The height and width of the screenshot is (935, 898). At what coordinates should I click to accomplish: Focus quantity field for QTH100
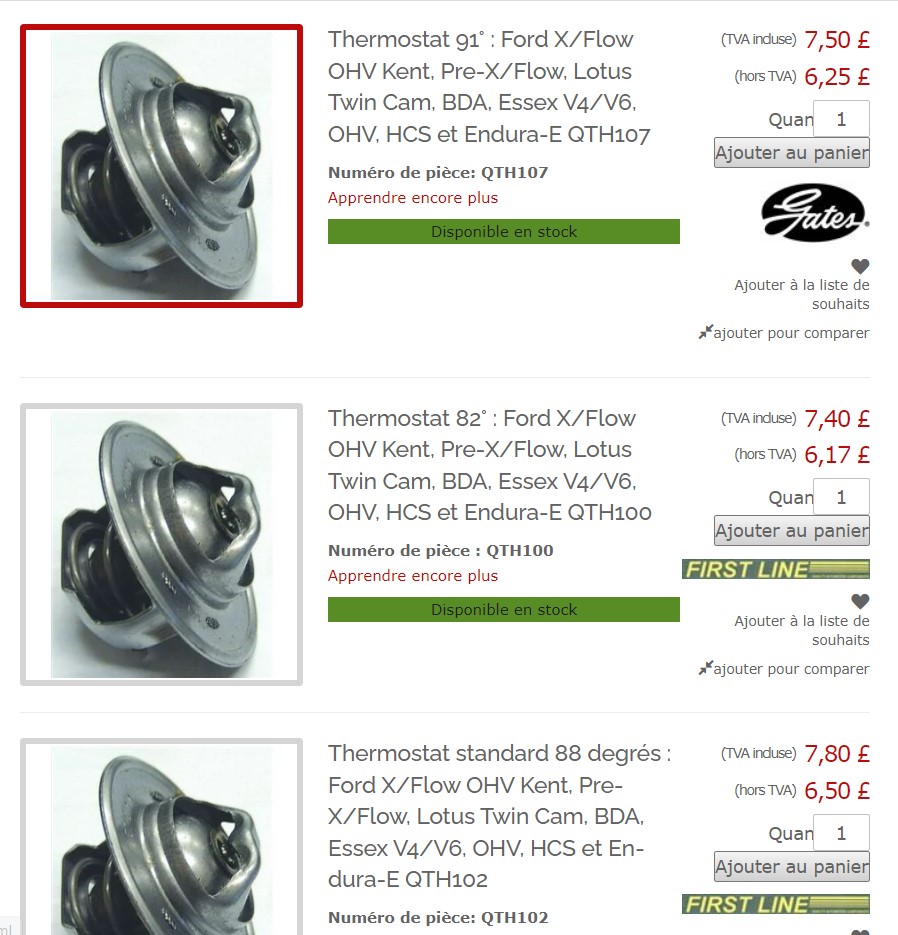[x=841, y=497]
